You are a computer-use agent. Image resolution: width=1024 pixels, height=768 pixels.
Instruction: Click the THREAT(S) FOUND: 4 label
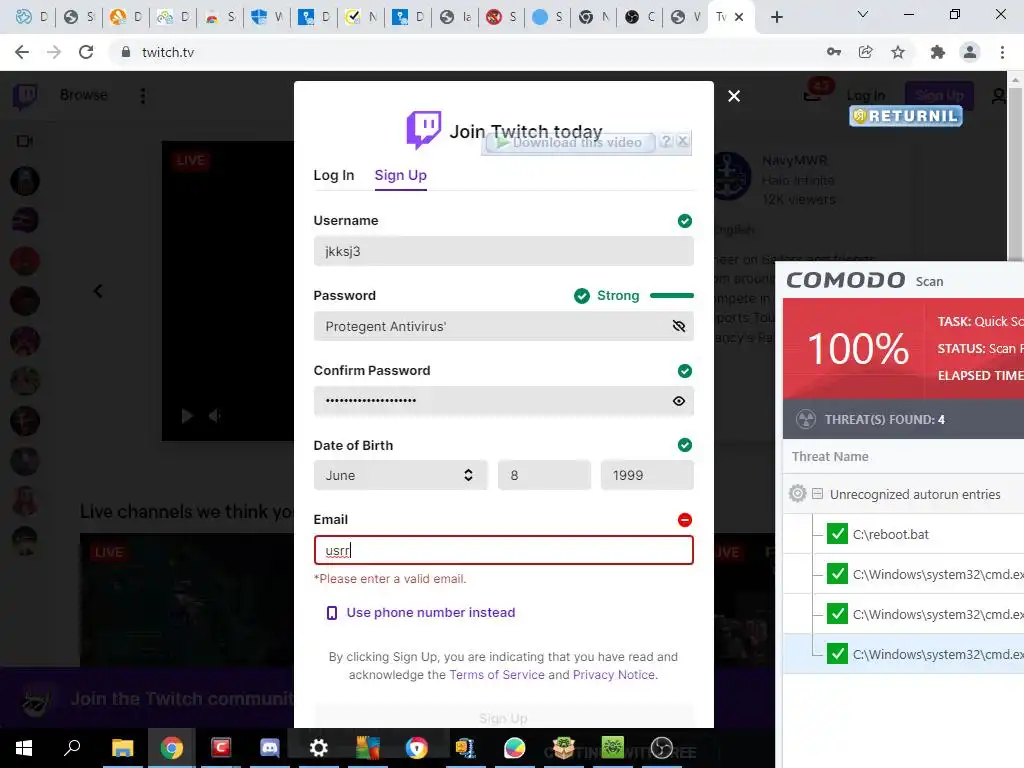884,419
